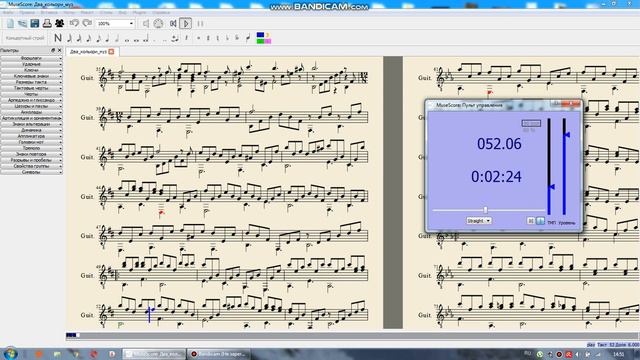
Task: Apply double sharp accidental
Action: coord(199,38)
